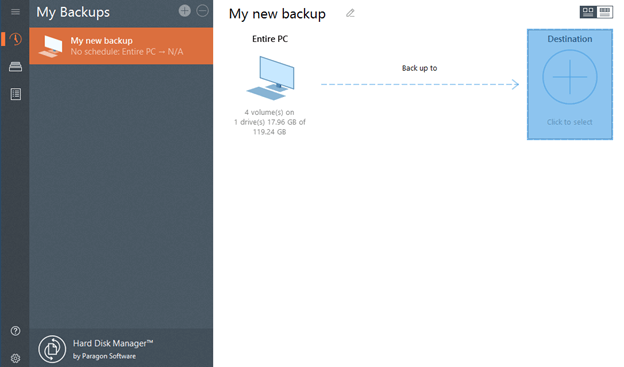624x367 pixels.
Task: Select the My new backup job
Action: pyautogui.click(x=121, y=46)
